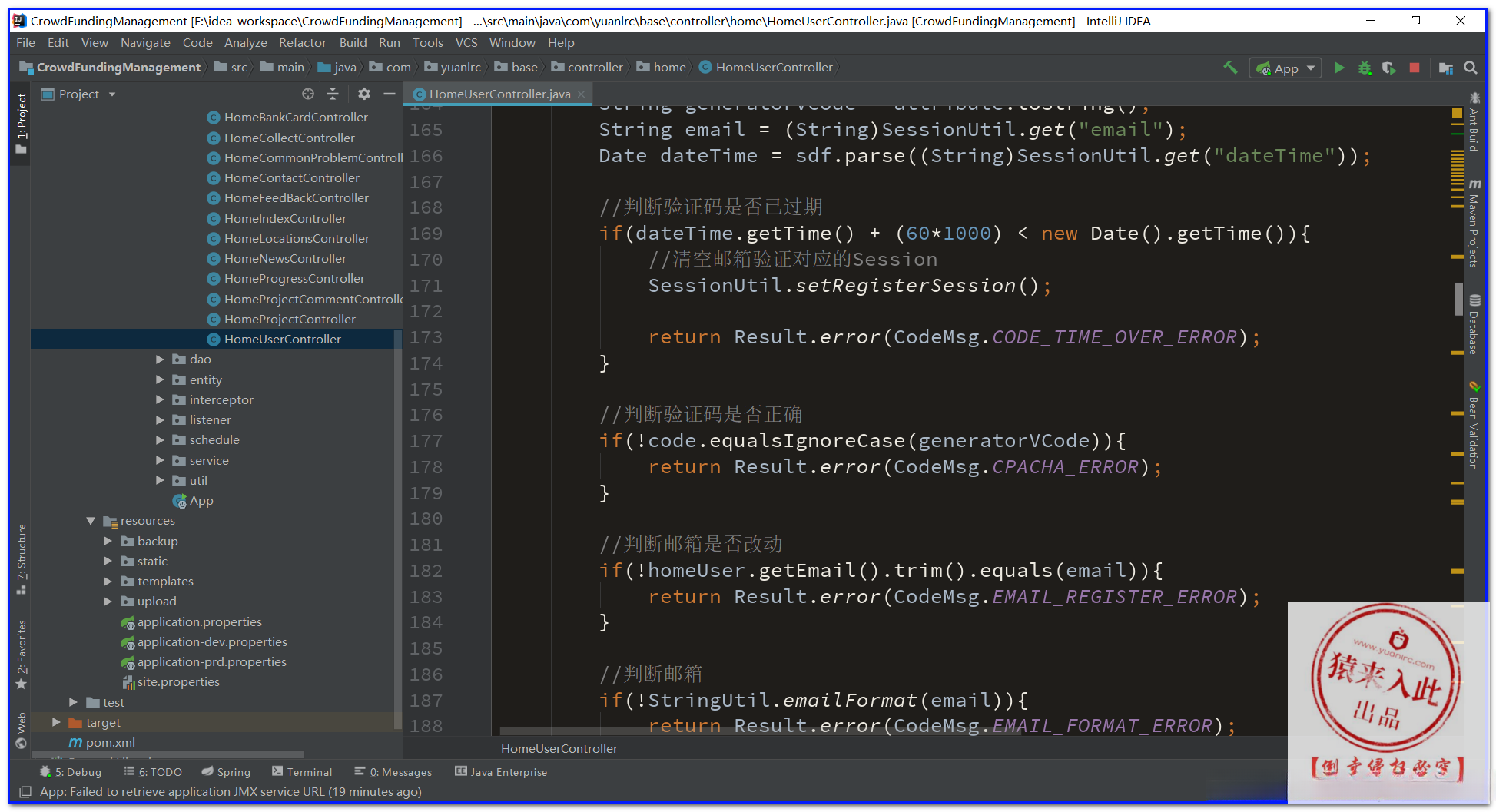1496x812 pixels.
Task: Stop the running app with the red square
Action: click(x=1414, y=68)
